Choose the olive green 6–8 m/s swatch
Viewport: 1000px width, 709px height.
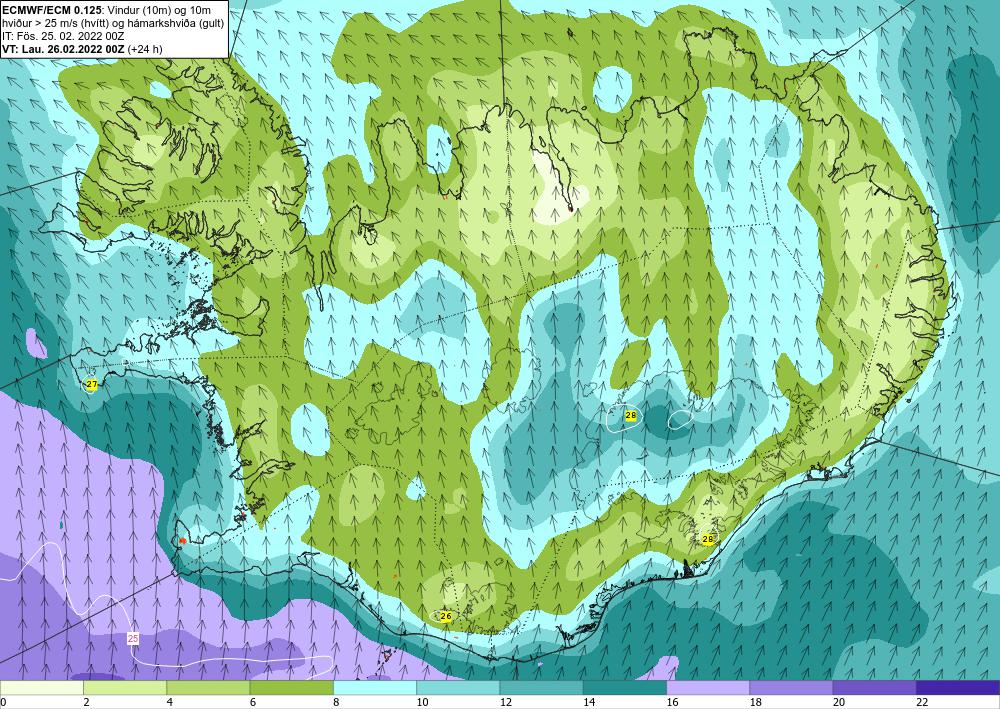(x=291, y=688)
